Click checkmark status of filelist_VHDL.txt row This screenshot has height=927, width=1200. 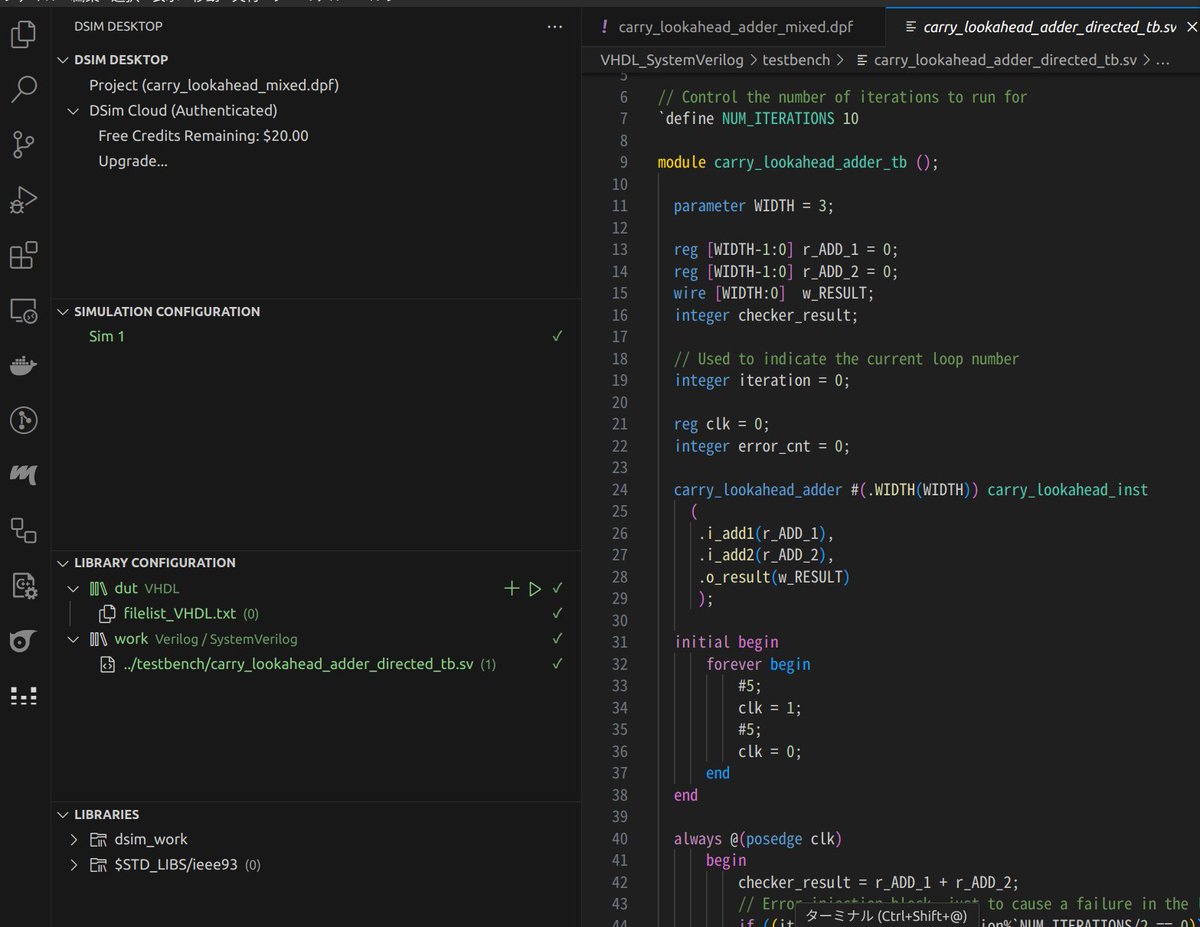(558, 614)
